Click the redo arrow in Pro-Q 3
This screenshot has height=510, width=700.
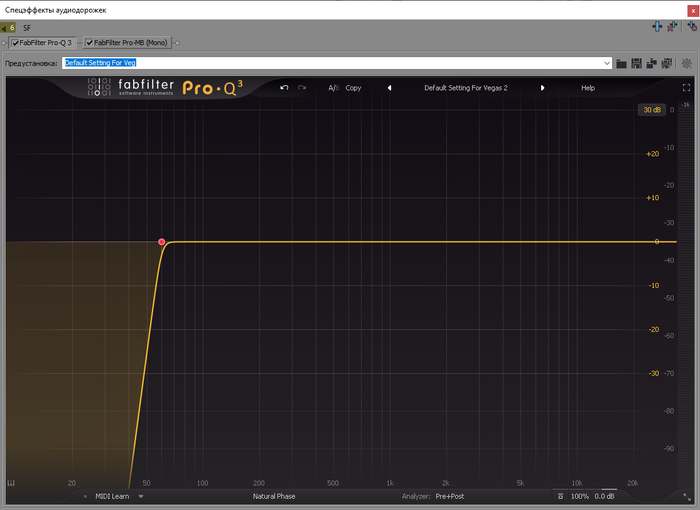click(302, 88)
